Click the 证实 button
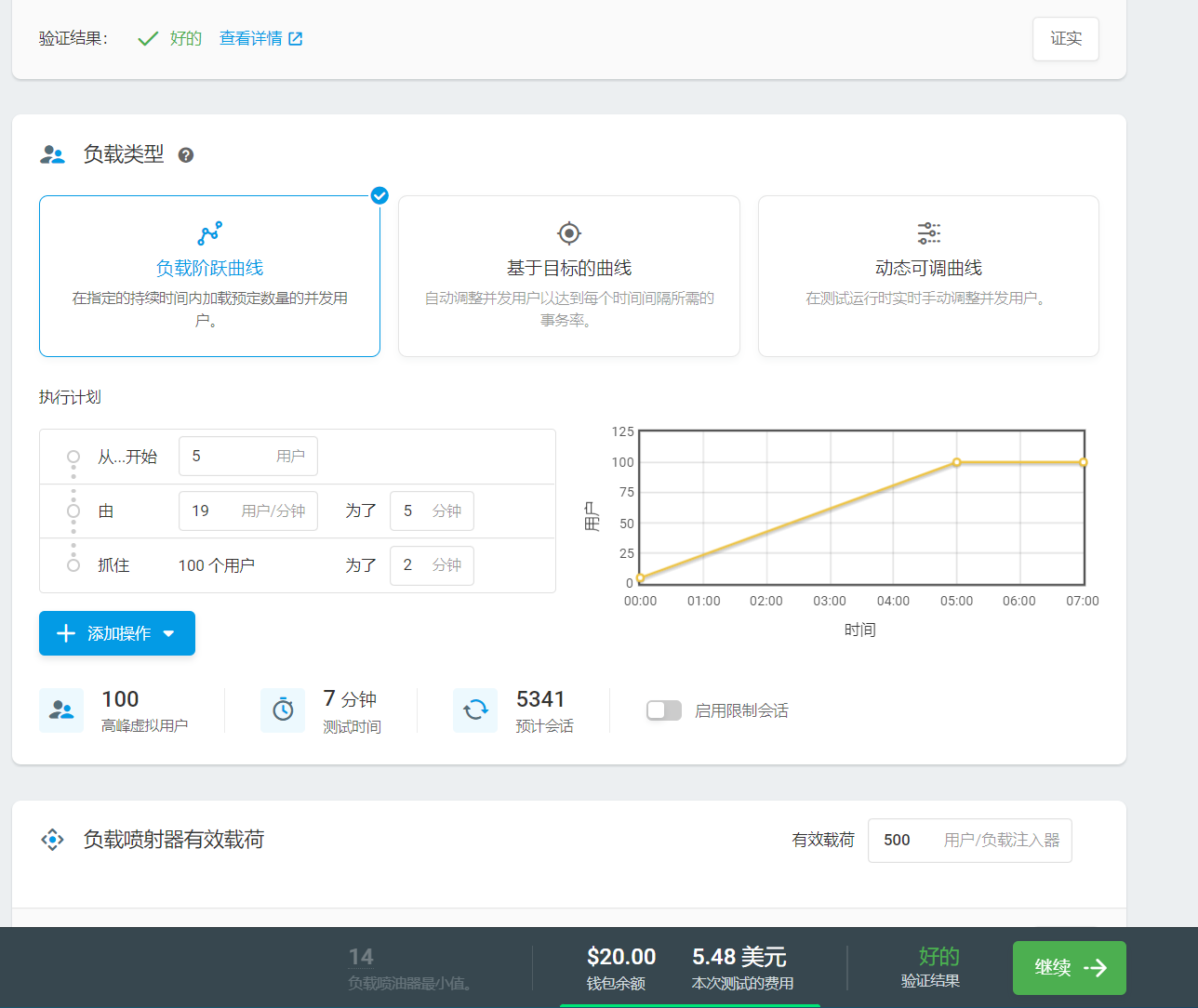This screenshot has height=1008, width=1198. pyautogui.click(x=1066, y=39)
